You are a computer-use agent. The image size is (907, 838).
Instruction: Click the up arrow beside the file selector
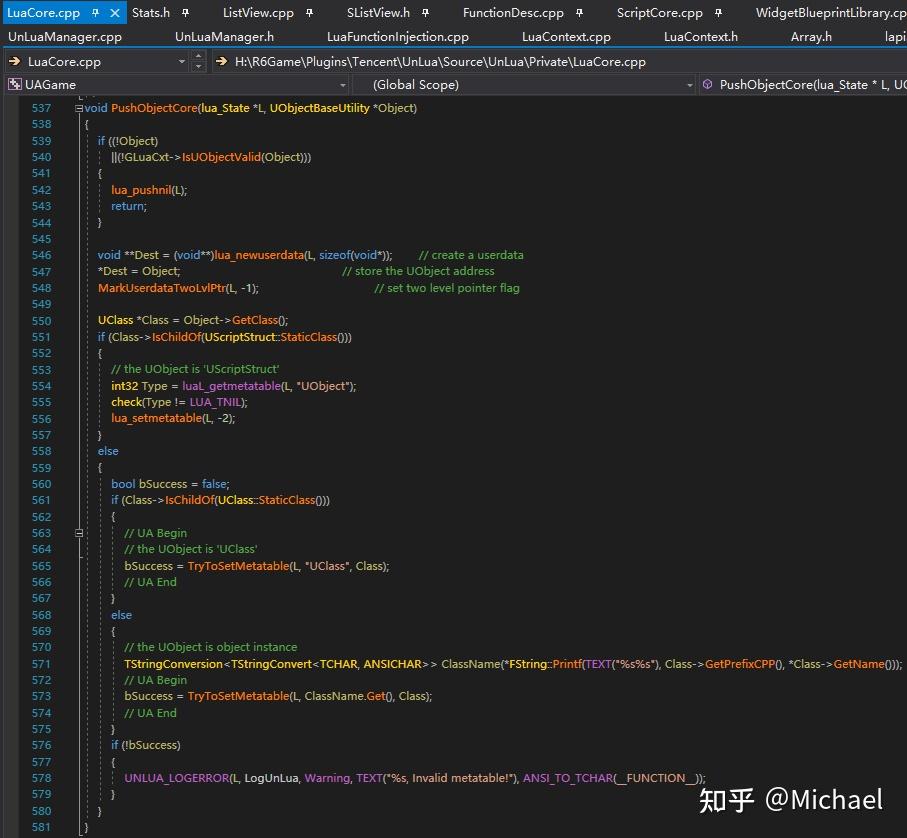tap(198, 57)
